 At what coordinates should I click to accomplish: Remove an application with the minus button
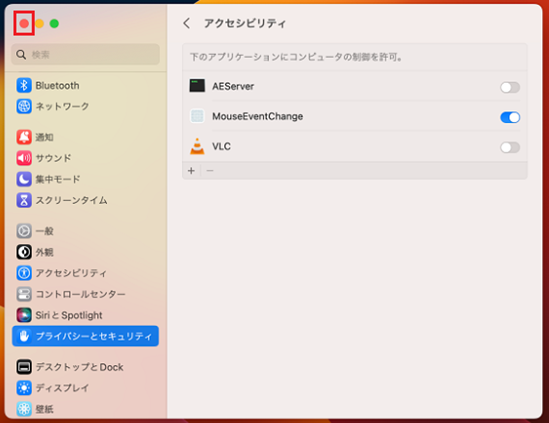(210, 171)
